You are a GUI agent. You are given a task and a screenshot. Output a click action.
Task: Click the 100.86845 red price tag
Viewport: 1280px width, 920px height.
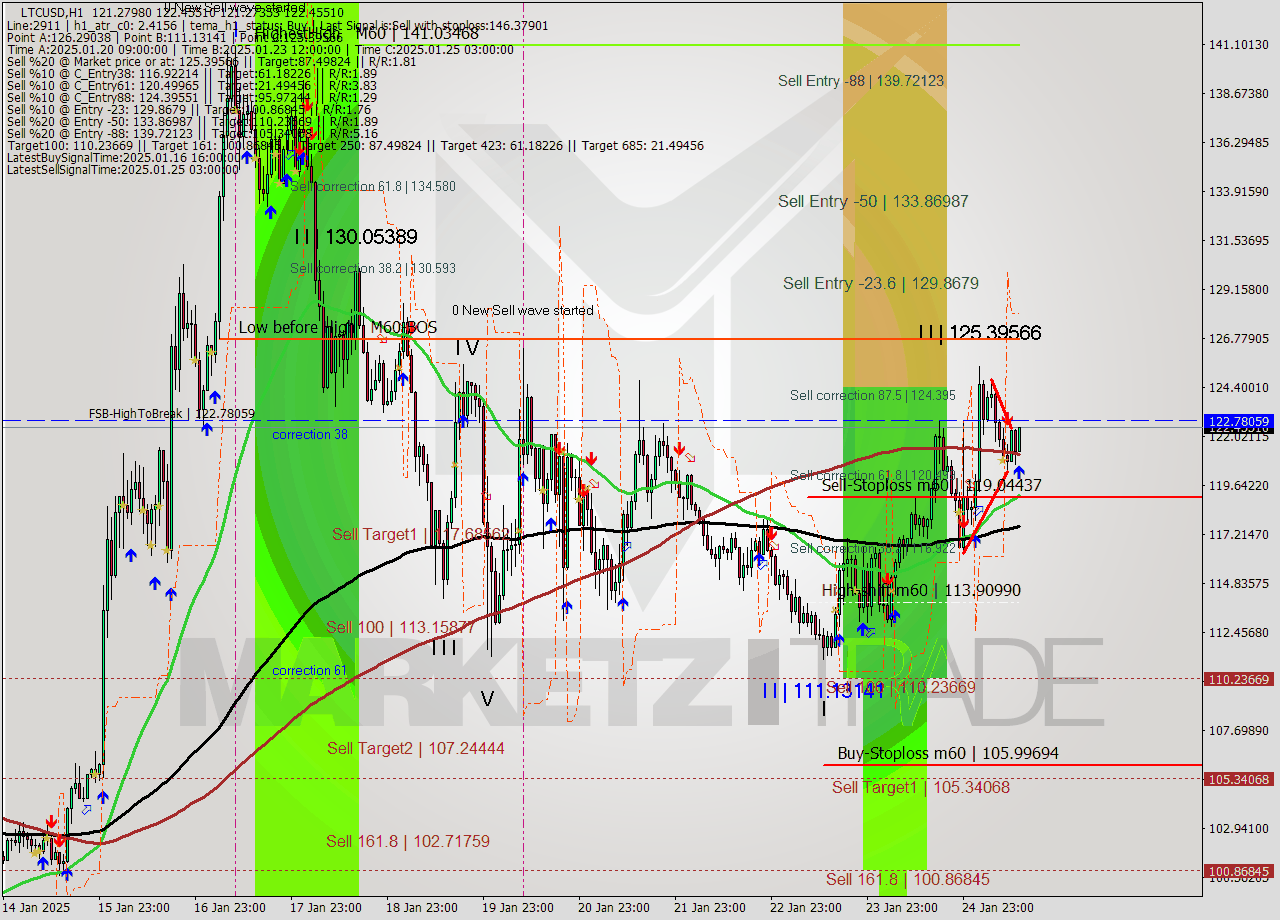[x=1239, y=871]
